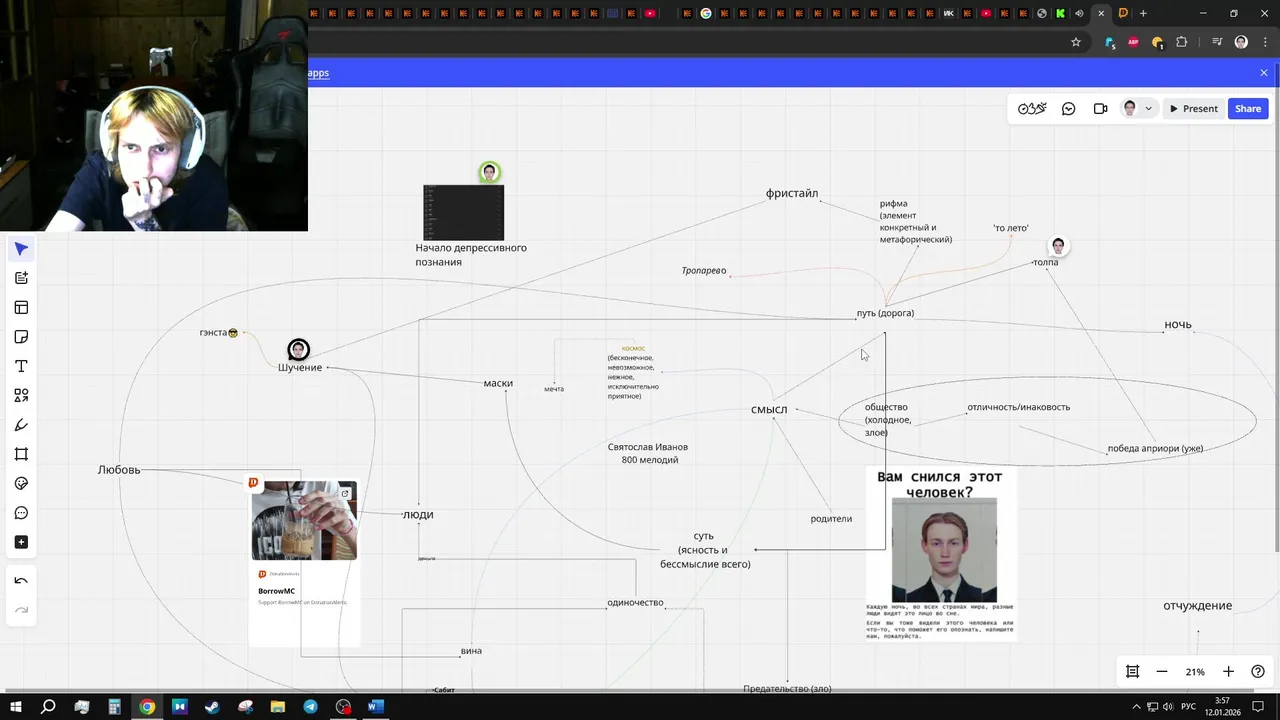Image resolution: width=1280 pixels, height=720 pixels.
Task: Open the shapes and lines tool
Action: point(21,396)
